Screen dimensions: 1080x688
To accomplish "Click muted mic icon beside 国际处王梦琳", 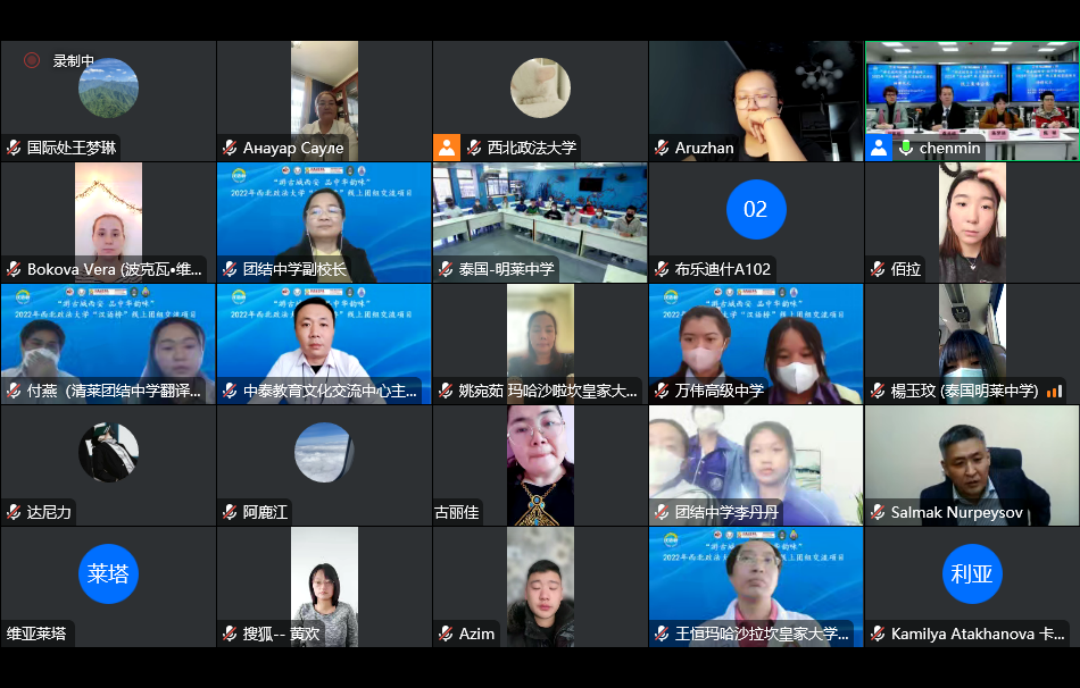I will pyautogui.click(x=14, y=147).
